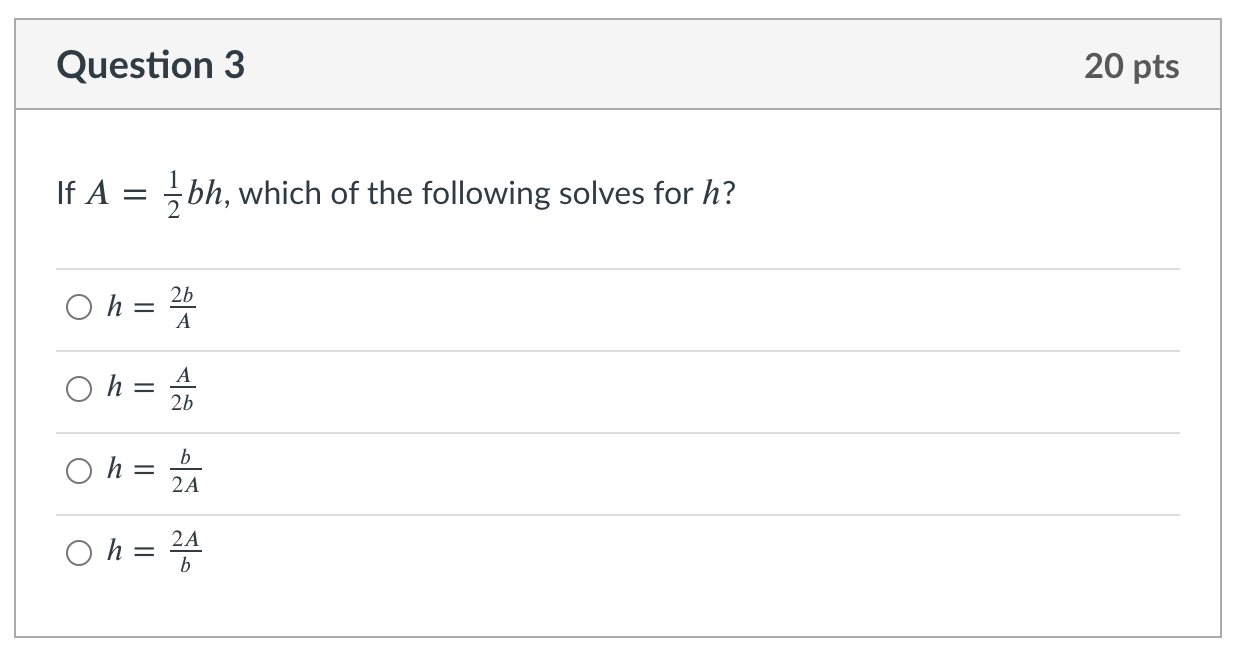
Task: Click the question prompt text
Action: (x=398, y=192)
